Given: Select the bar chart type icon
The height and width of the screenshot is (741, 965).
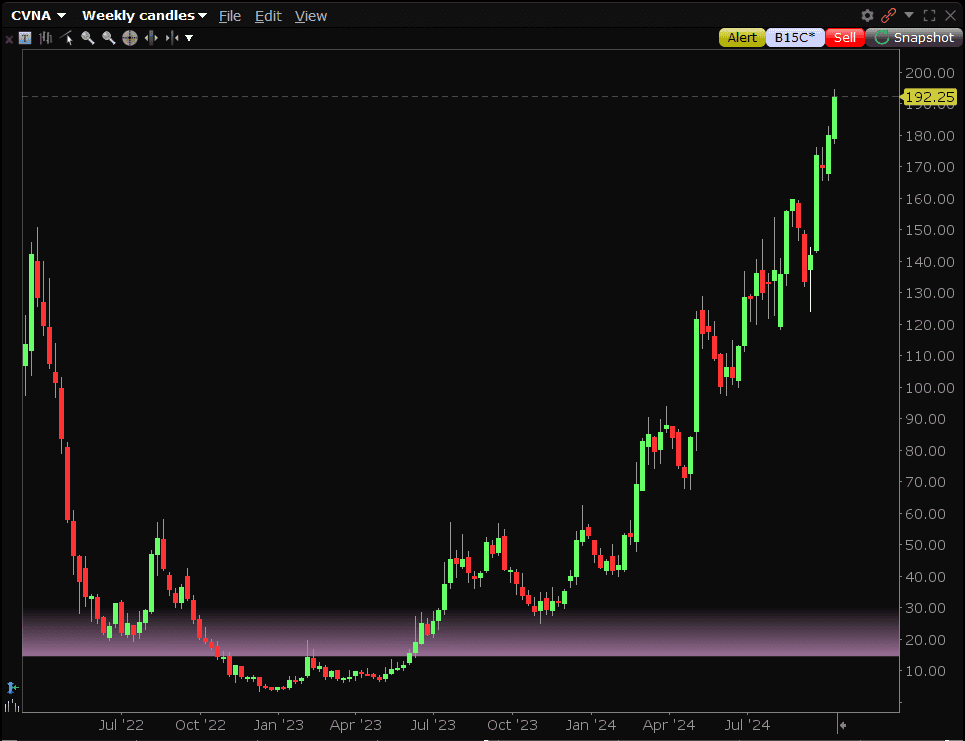Looking at the screenshot, I should pos(46,38).
